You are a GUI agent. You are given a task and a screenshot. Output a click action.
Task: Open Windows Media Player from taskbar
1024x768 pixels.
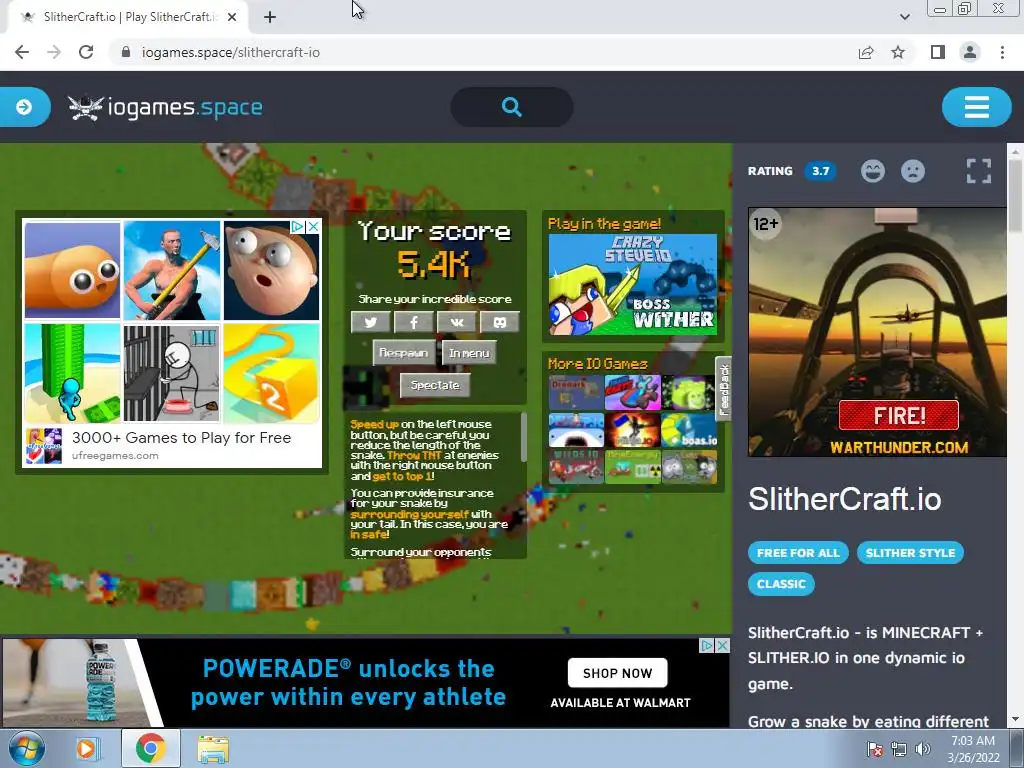(x=86, y=748)
